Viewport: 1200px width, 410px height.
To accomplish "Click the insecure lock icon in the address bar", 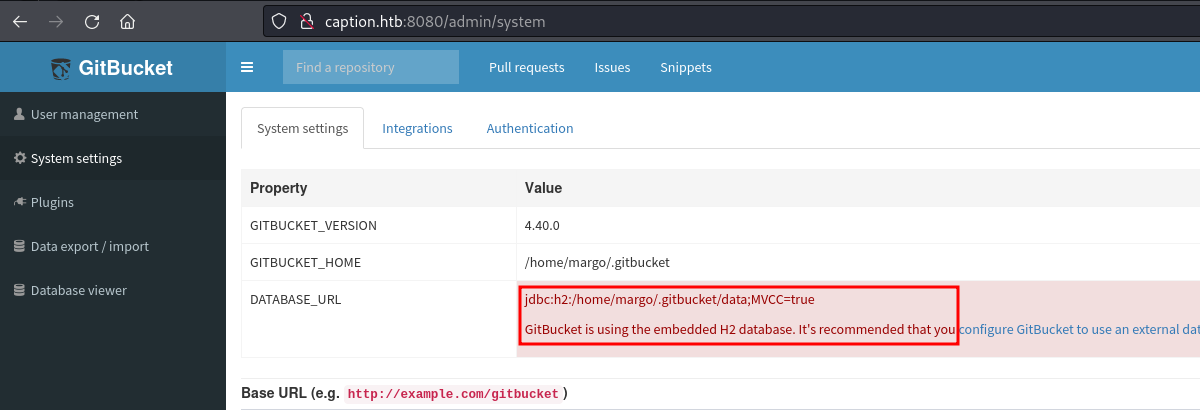I will click(x=307, y=21).
